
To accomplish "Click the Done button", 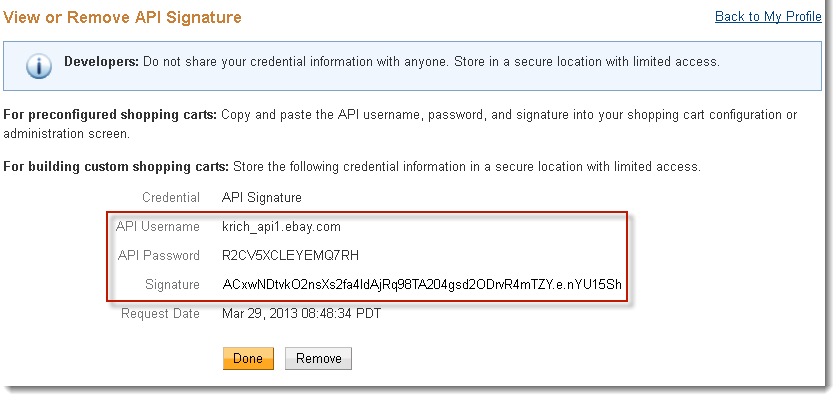I will point(247,358).
